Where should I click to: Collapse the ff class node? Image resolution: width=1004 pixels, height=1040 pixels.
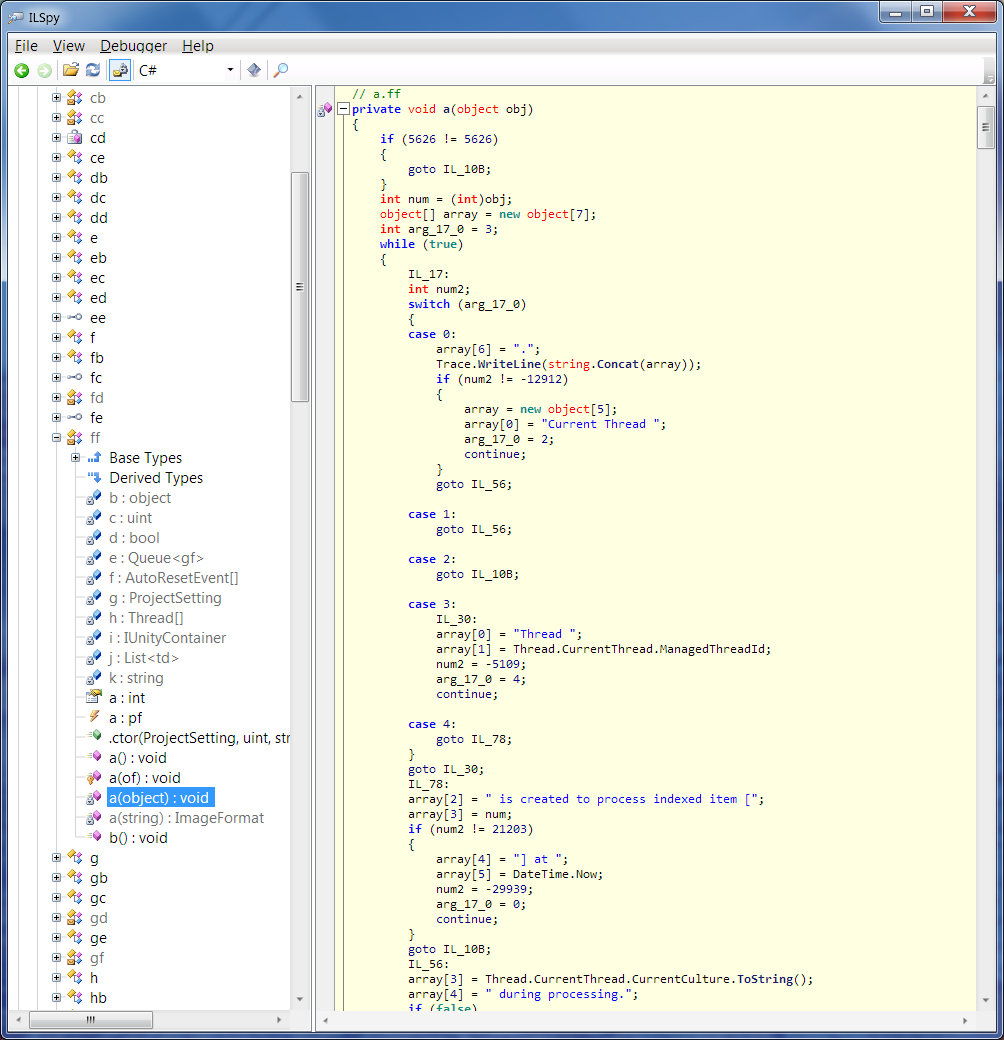click(x=57, y=438)
